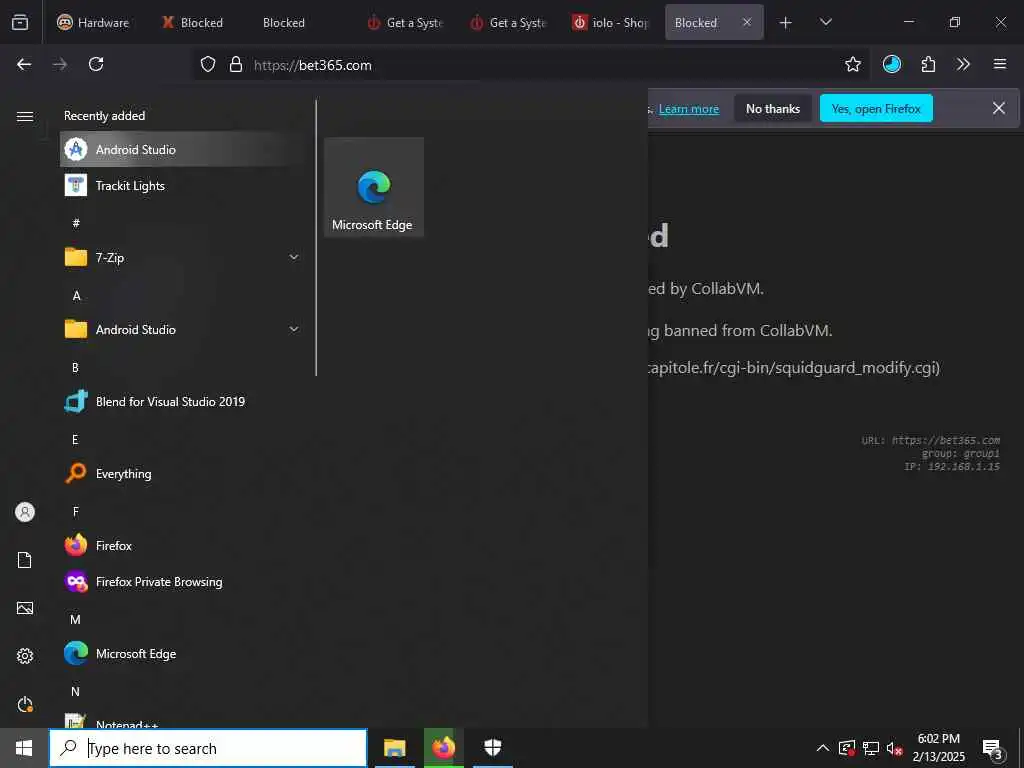Click the Firefox taskbar icon
Image resolution: width=1024 pixels, height=768 pixels.
pos(443,748)
